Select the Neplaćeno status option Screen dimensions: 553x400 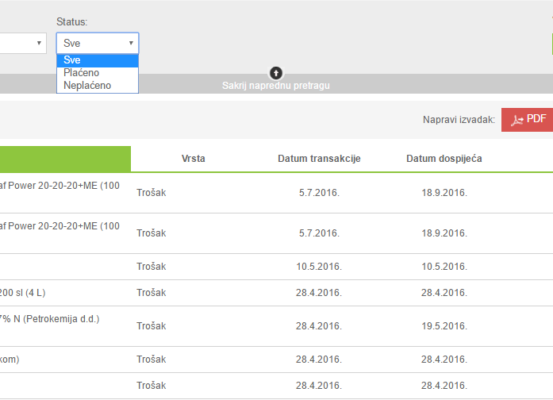(97, 85)
